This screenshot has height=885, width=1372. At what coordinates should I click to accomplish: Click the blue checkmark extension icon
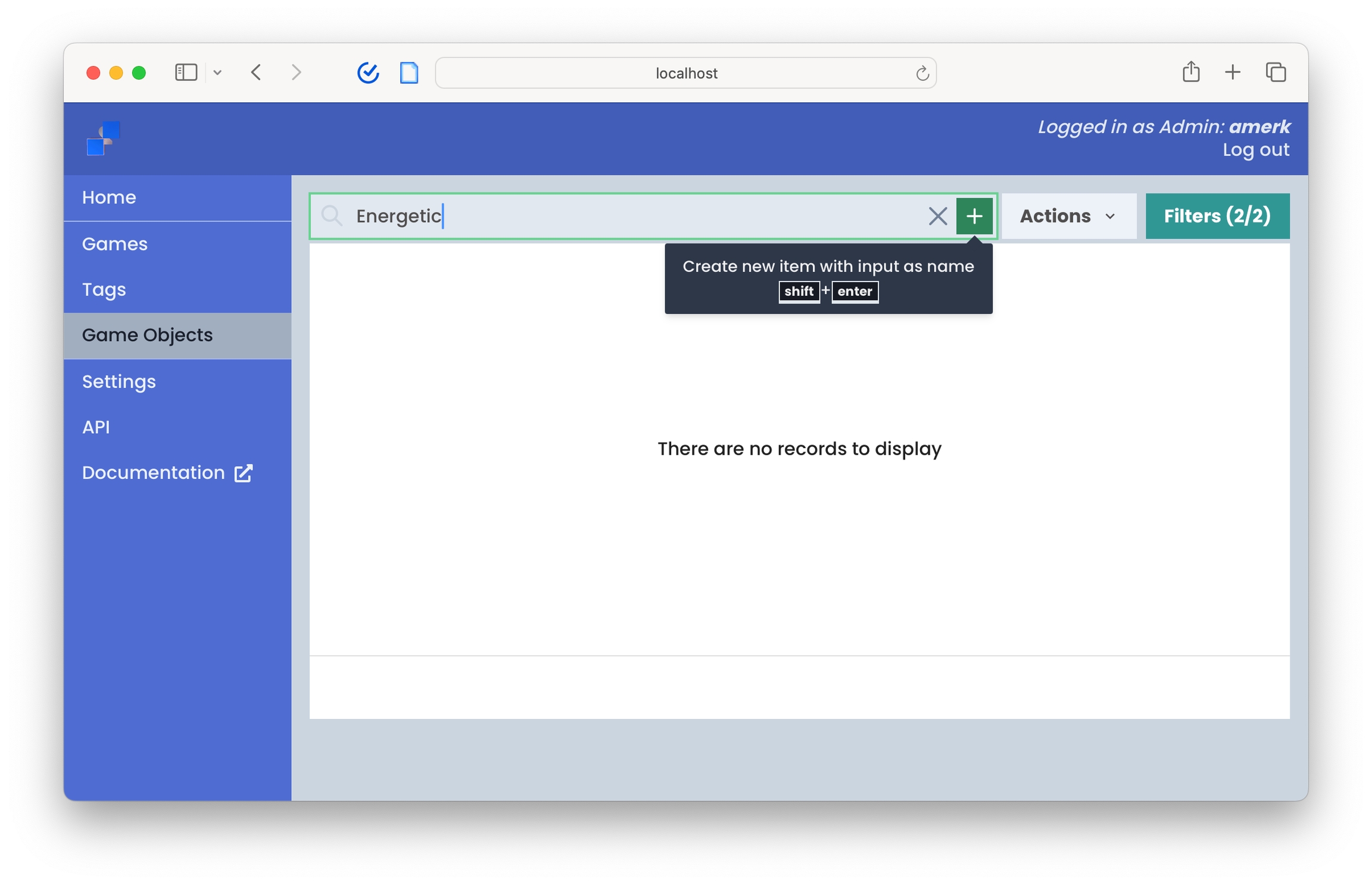(368, 73)
